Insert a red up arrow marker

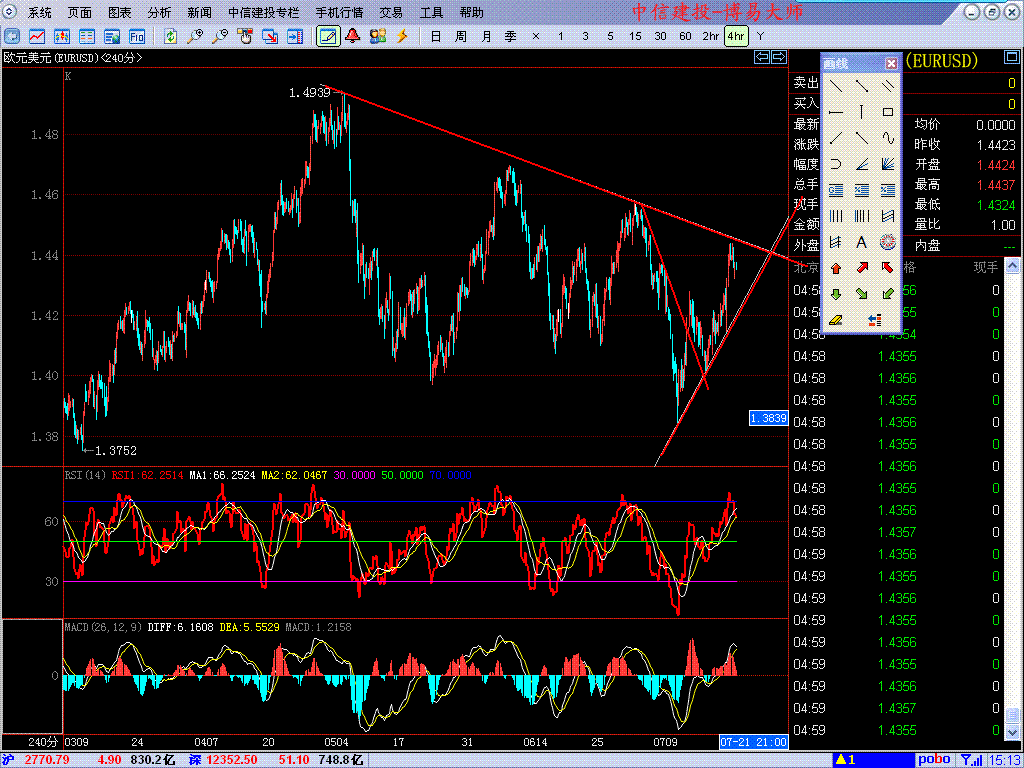835,268
